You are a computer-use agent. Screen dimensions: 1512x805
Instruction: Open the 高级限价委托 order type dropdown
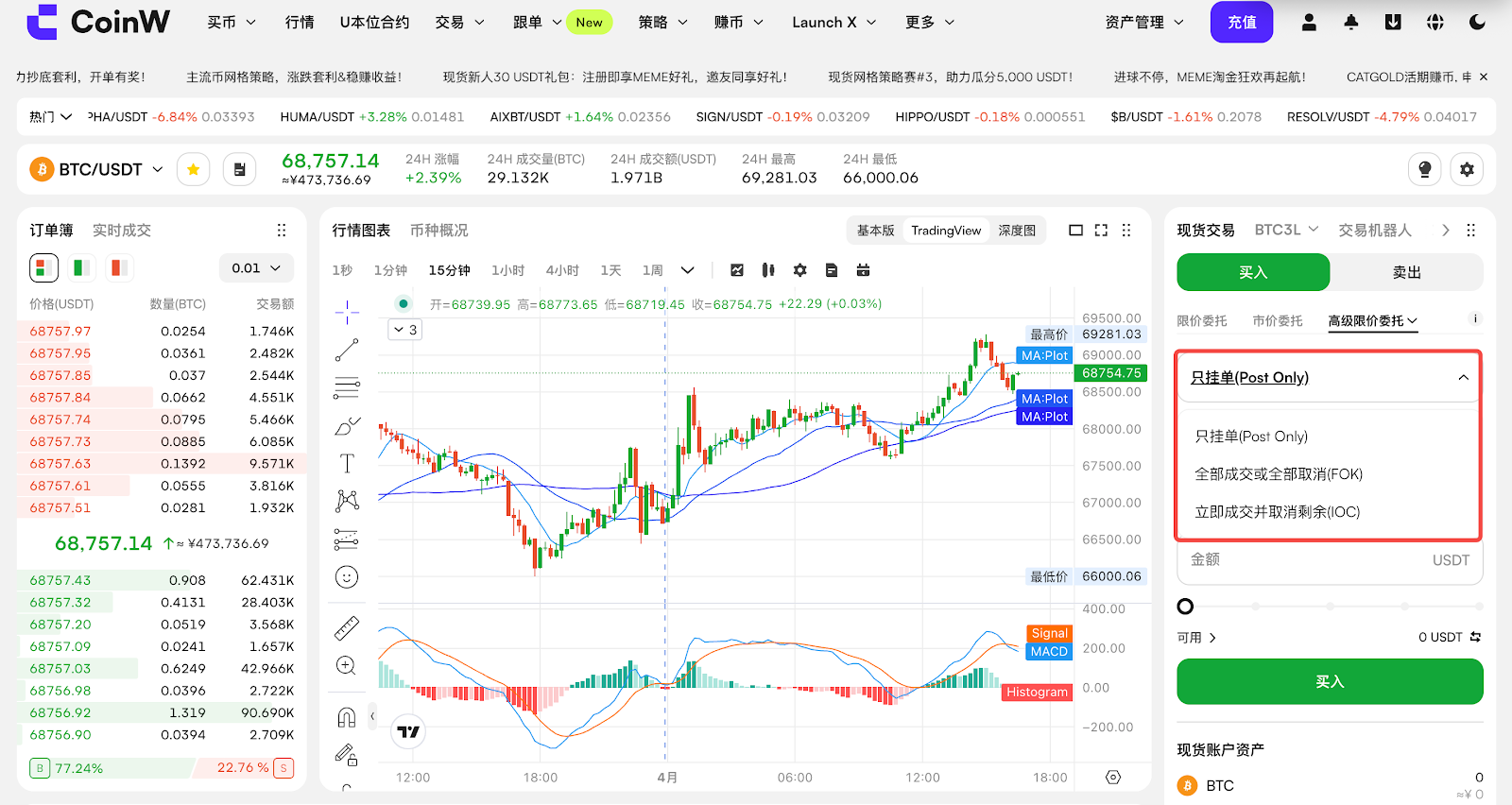tap(1372, 321)
